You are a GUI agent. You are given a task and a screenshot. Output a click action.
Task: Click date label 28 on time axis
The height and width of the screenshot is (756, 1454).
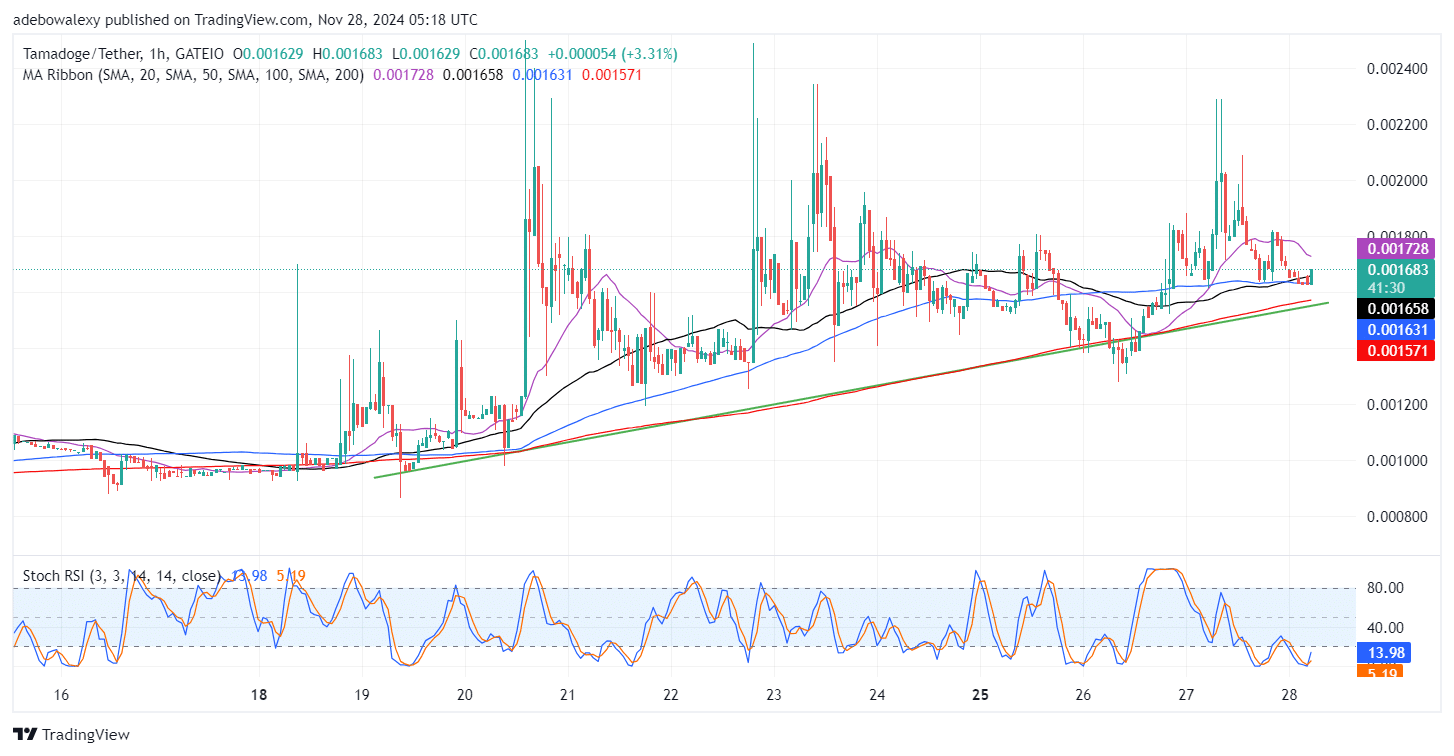[1289, 694]
